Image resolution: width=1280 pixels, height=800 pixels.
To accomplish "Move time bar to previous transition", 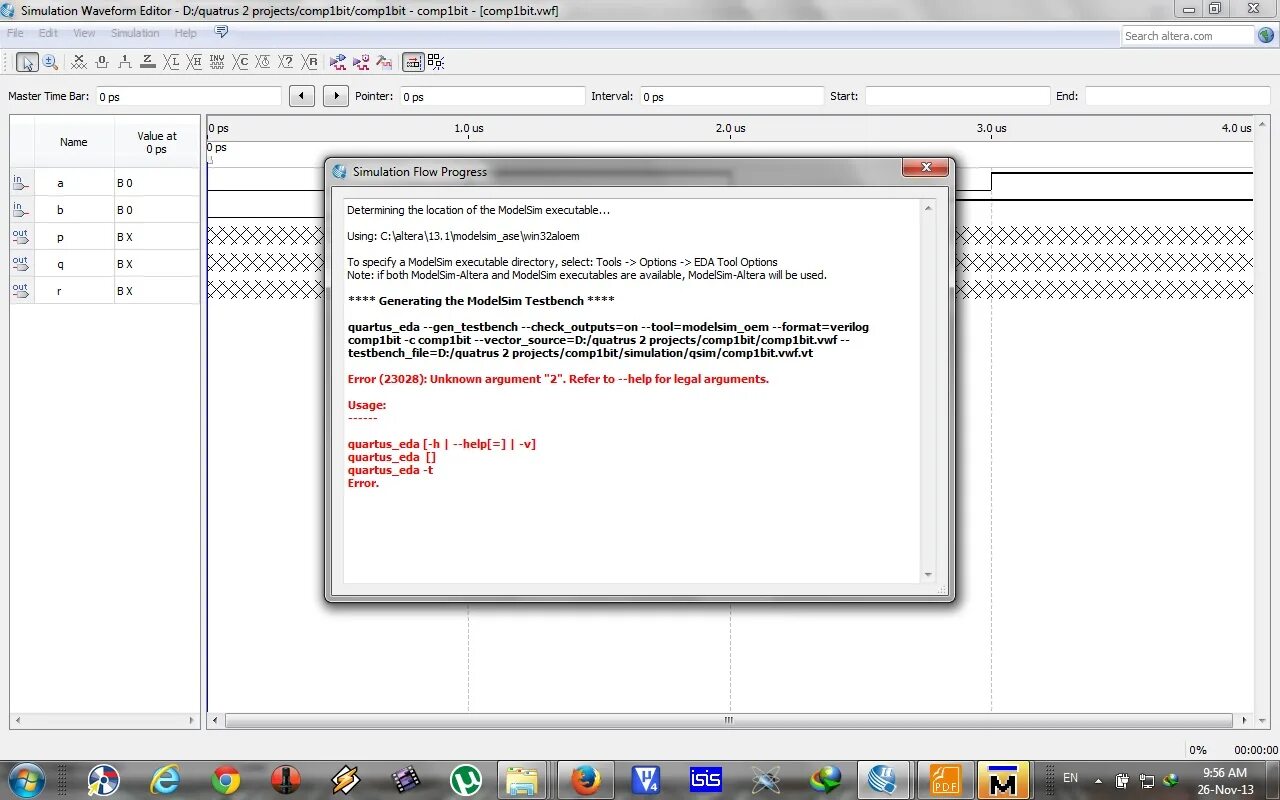I will coord(302,96).
